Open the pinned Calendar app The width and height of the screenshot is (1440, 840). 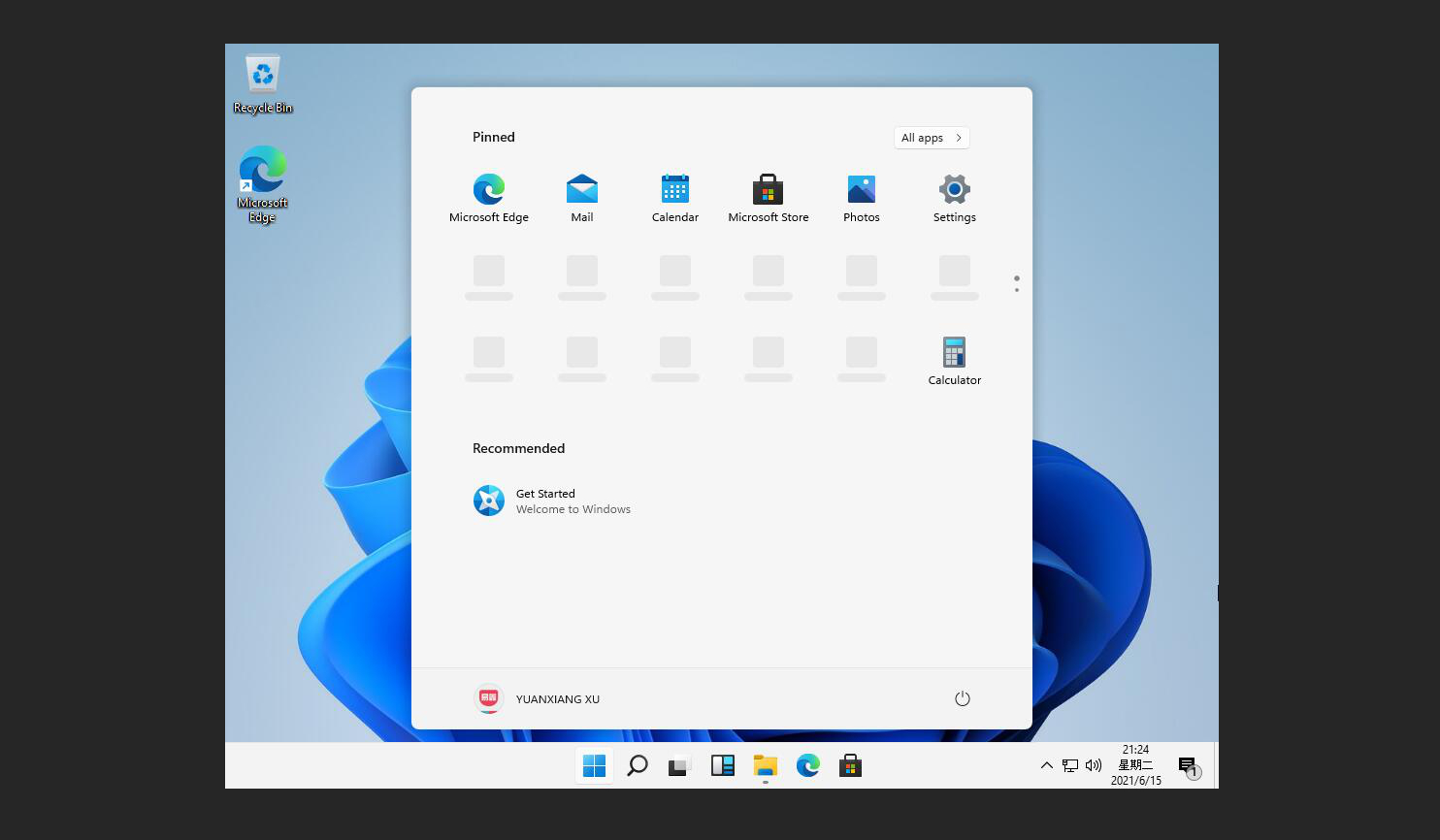point(675,198)
